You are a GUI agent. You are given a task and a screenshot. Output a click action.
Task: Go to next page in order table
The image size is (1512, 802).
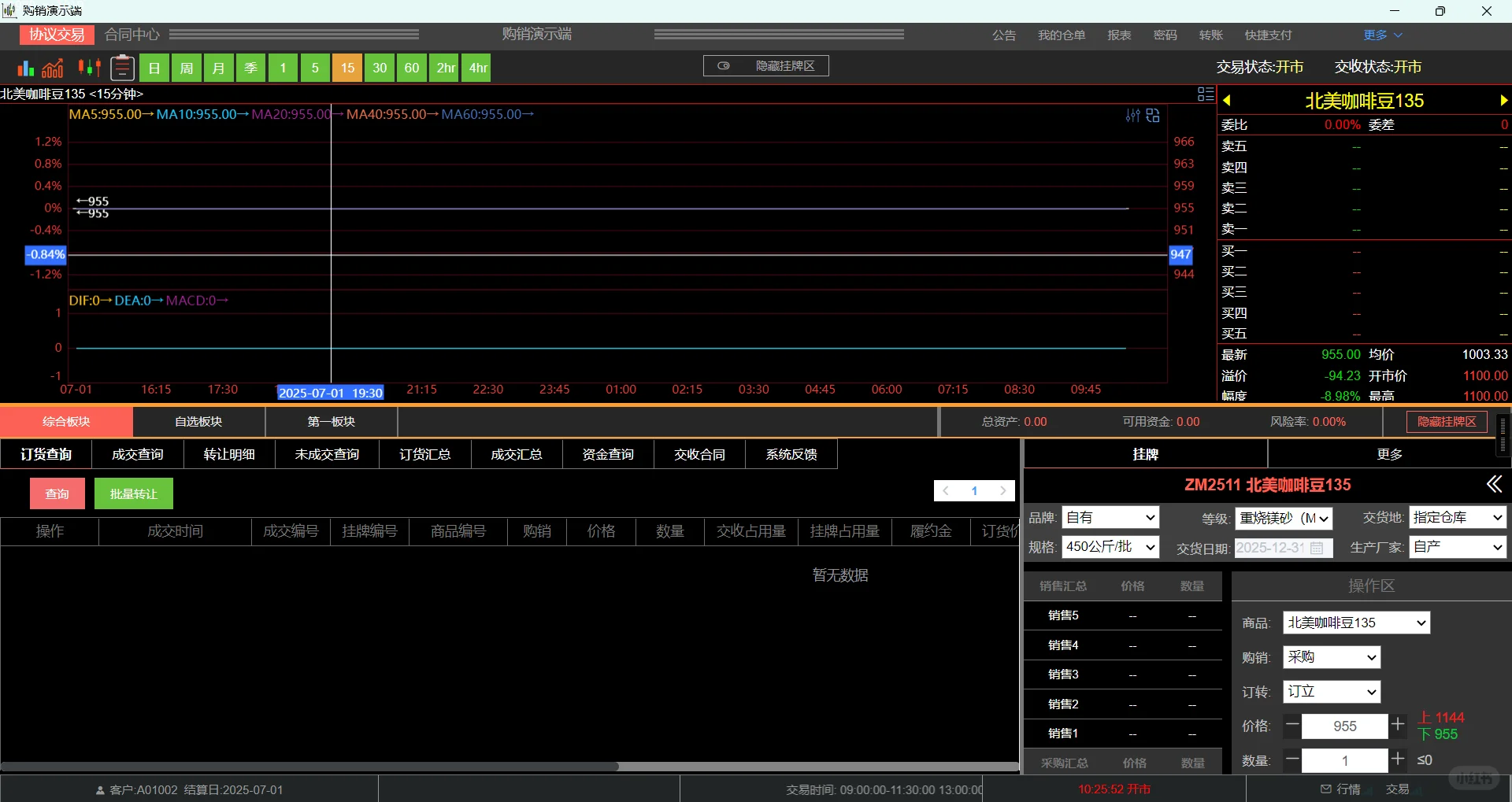pyautogui.click(x=1002, y=491)
